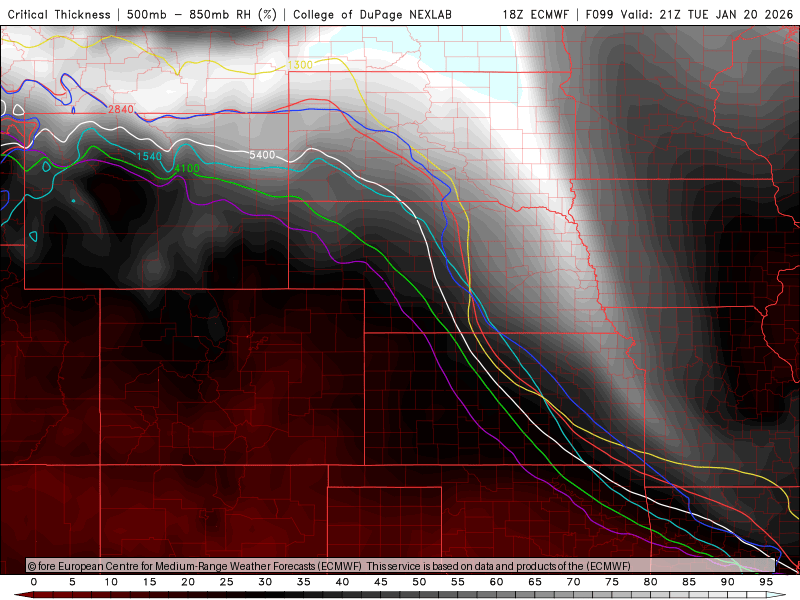Click the red '2840' contour label

[121, 109]
